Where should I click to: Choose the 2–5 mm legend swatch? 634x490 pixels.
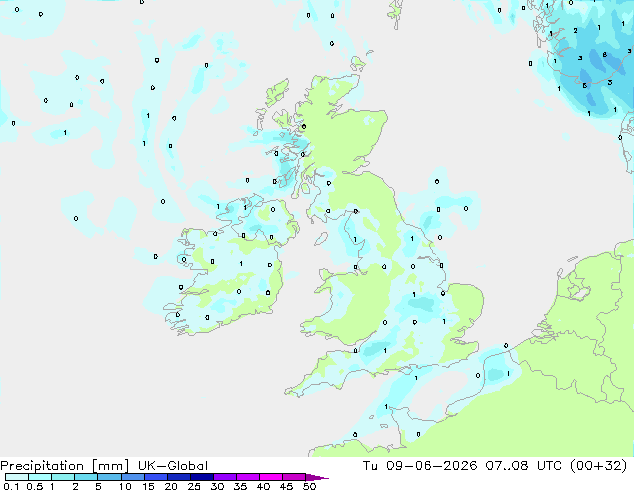86,477
